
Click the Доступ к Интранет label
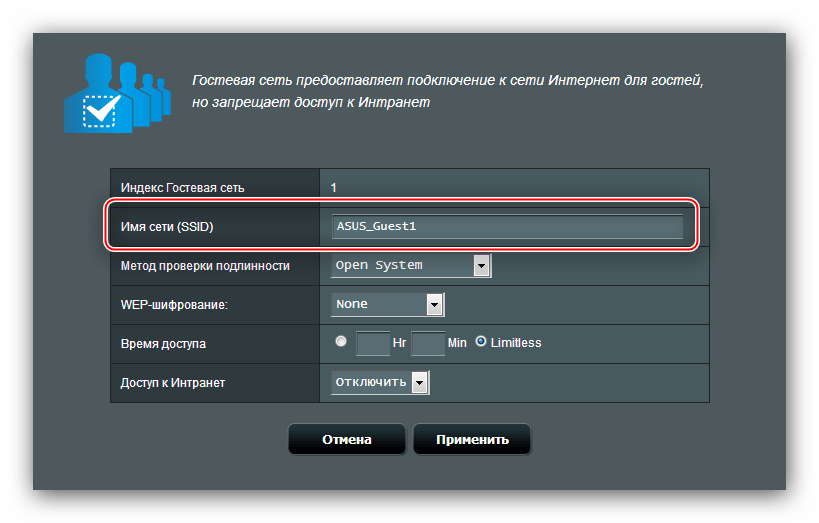pos(173,383)
